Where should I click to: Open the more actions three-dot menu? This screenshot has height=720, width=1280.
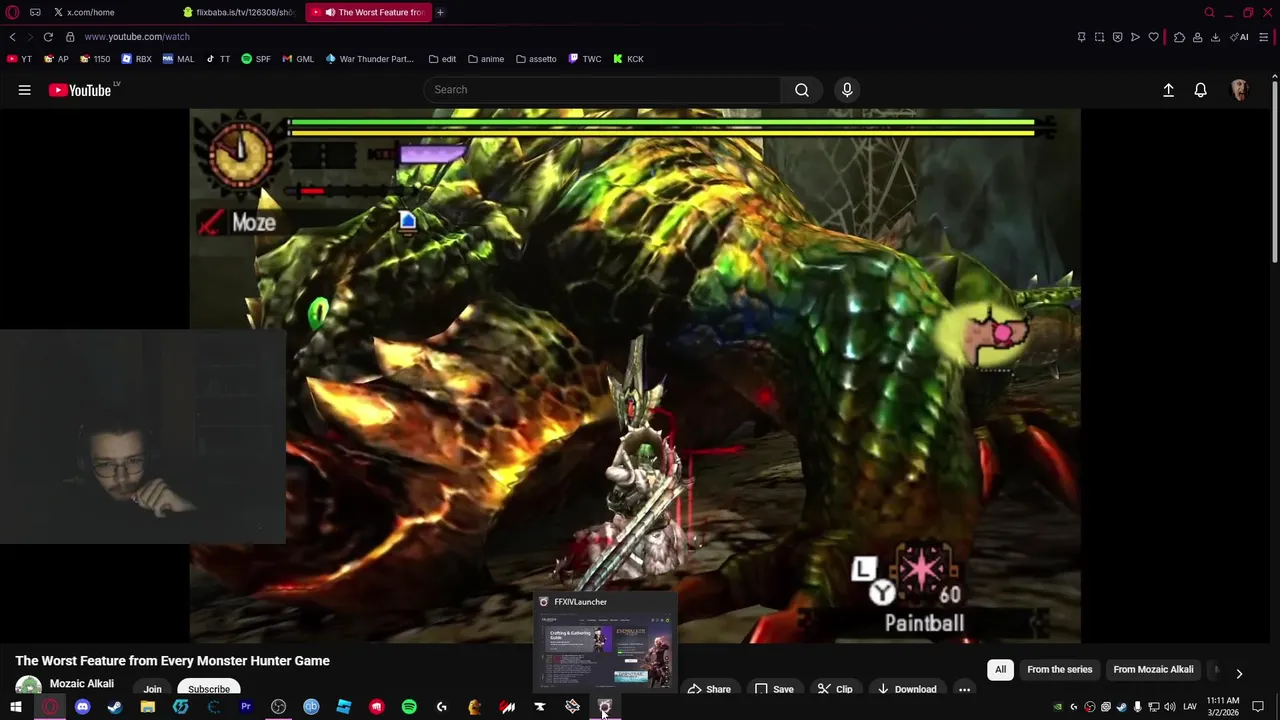(964, 689)
